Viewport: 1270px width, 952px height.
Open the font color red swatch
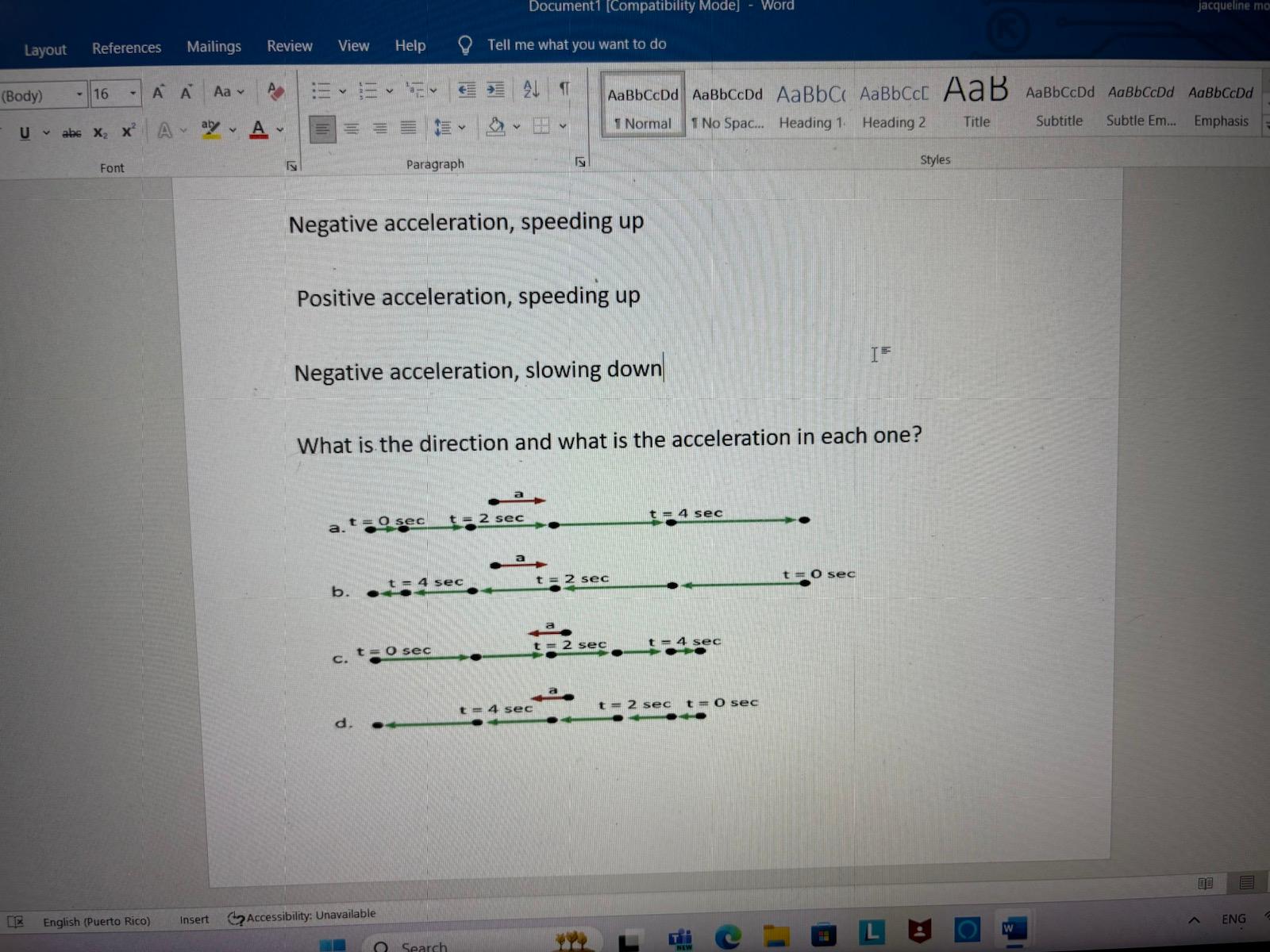coord(258,129)
